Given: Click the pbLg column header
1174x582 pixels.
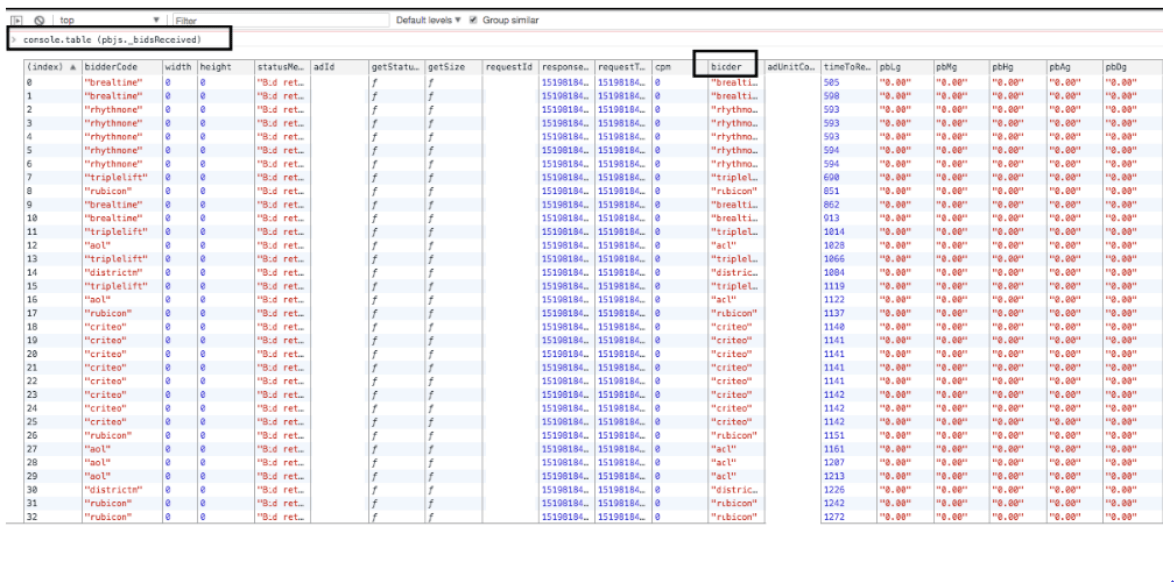Looking at the screenshot, I should pos(903,67).
